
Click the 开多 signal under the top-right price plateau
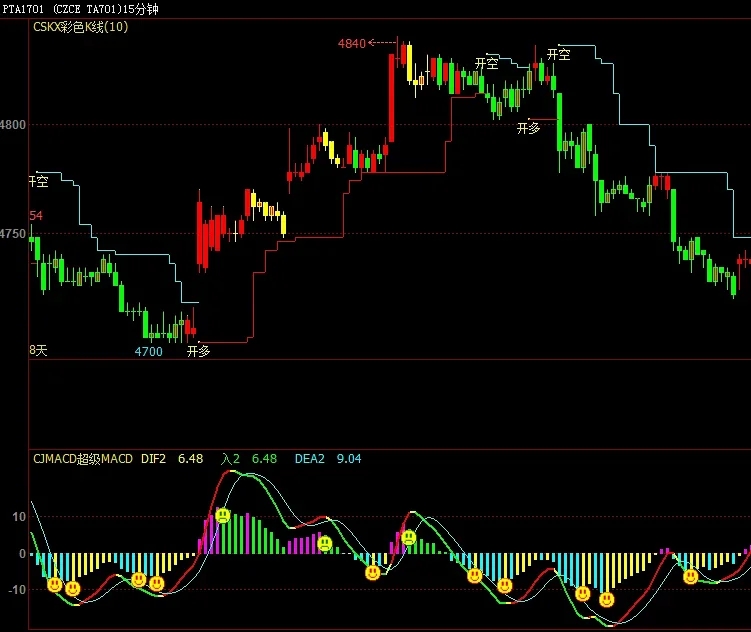[x=528, y=128]
